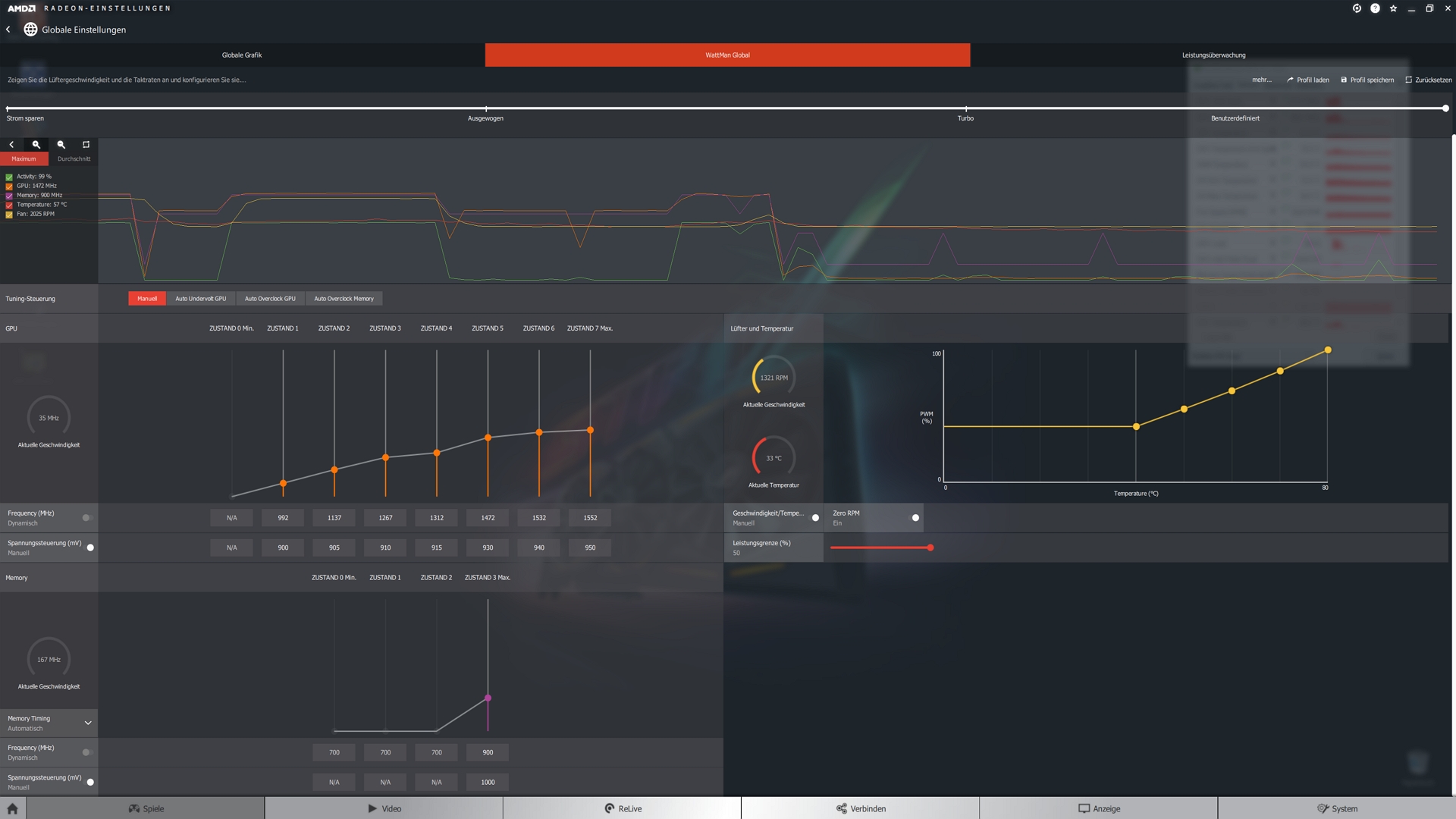Click Profil laden to load a profile
The image size is (1456, 819).
click(x=1307, y=80)
